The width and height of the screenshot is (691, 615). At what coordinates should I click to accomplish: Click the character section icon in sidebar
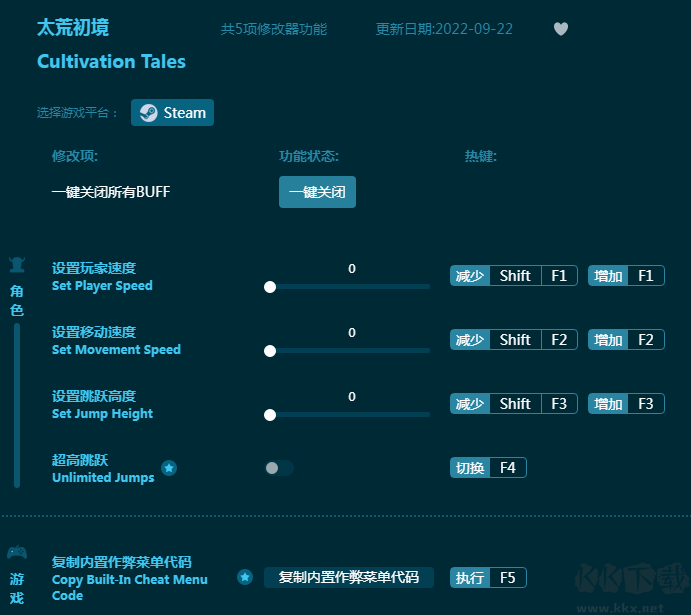click(x=17, y=265)
